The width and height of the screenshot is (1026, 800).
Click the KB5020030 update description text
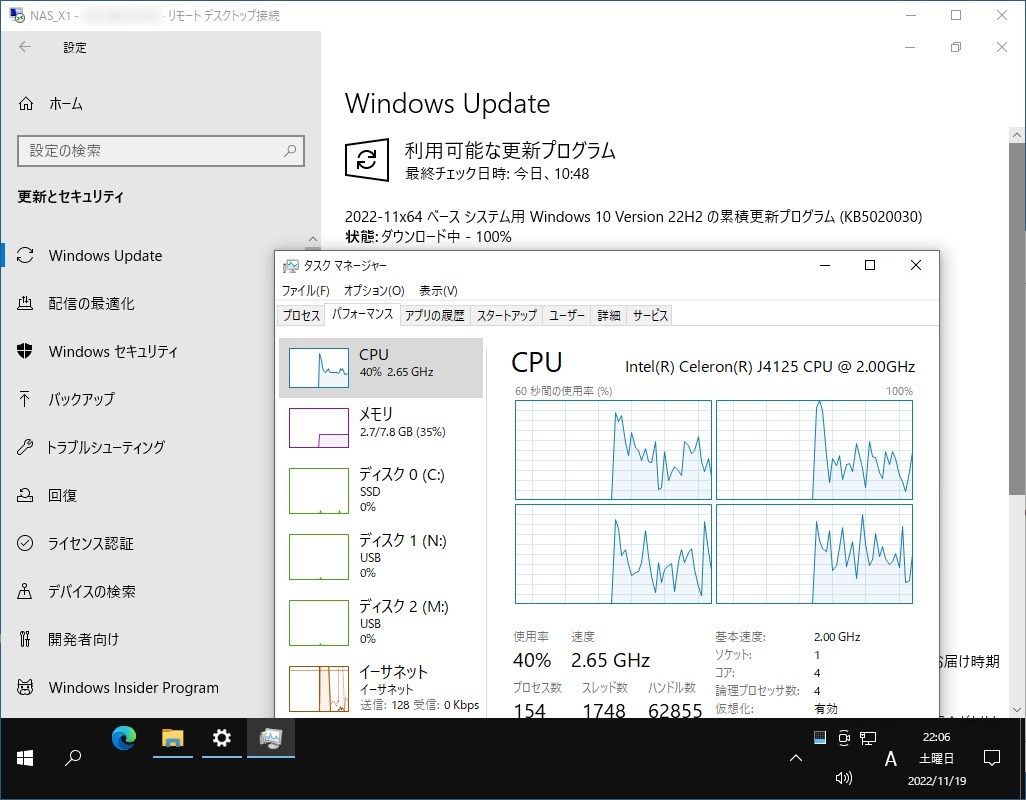[x=633, y=217]
